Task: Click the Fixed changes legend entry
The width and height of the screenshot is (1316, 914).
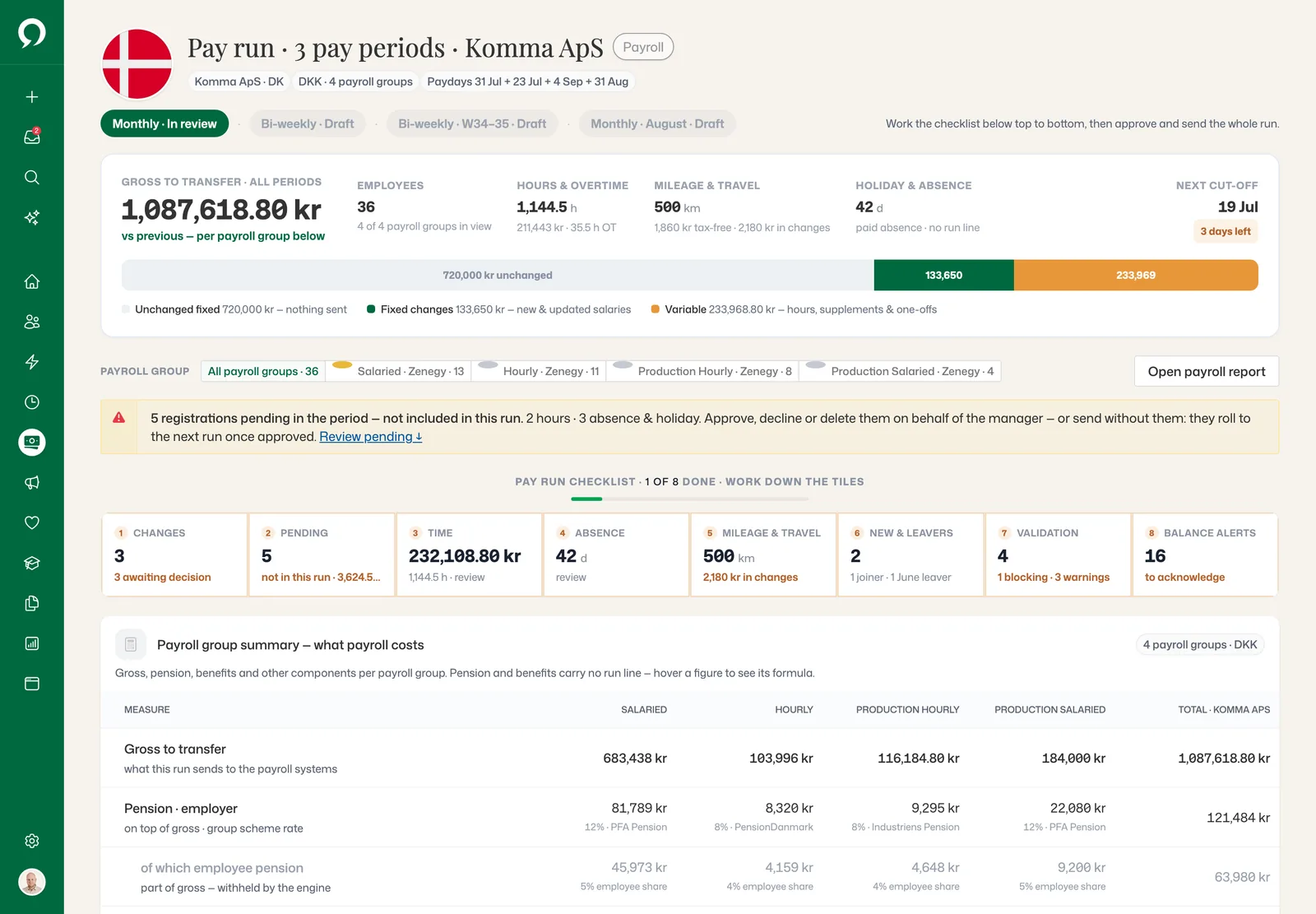Action: coord(499,309)
